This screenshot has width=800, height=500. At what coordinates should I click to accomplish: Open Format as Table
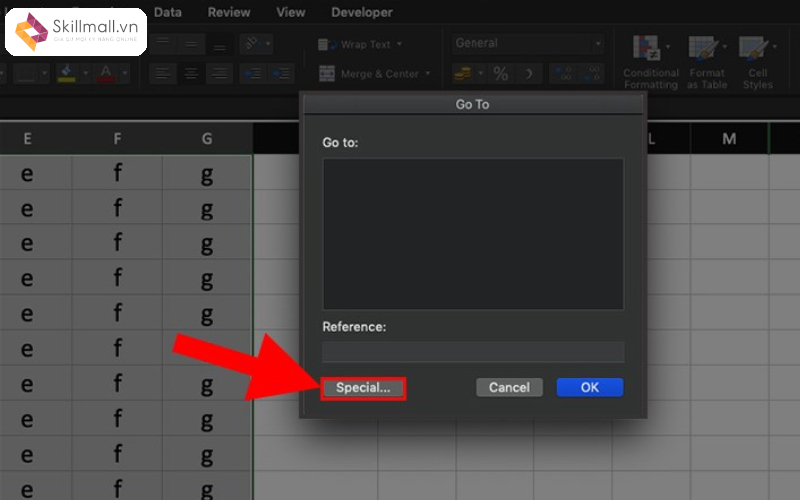(707, 62)
